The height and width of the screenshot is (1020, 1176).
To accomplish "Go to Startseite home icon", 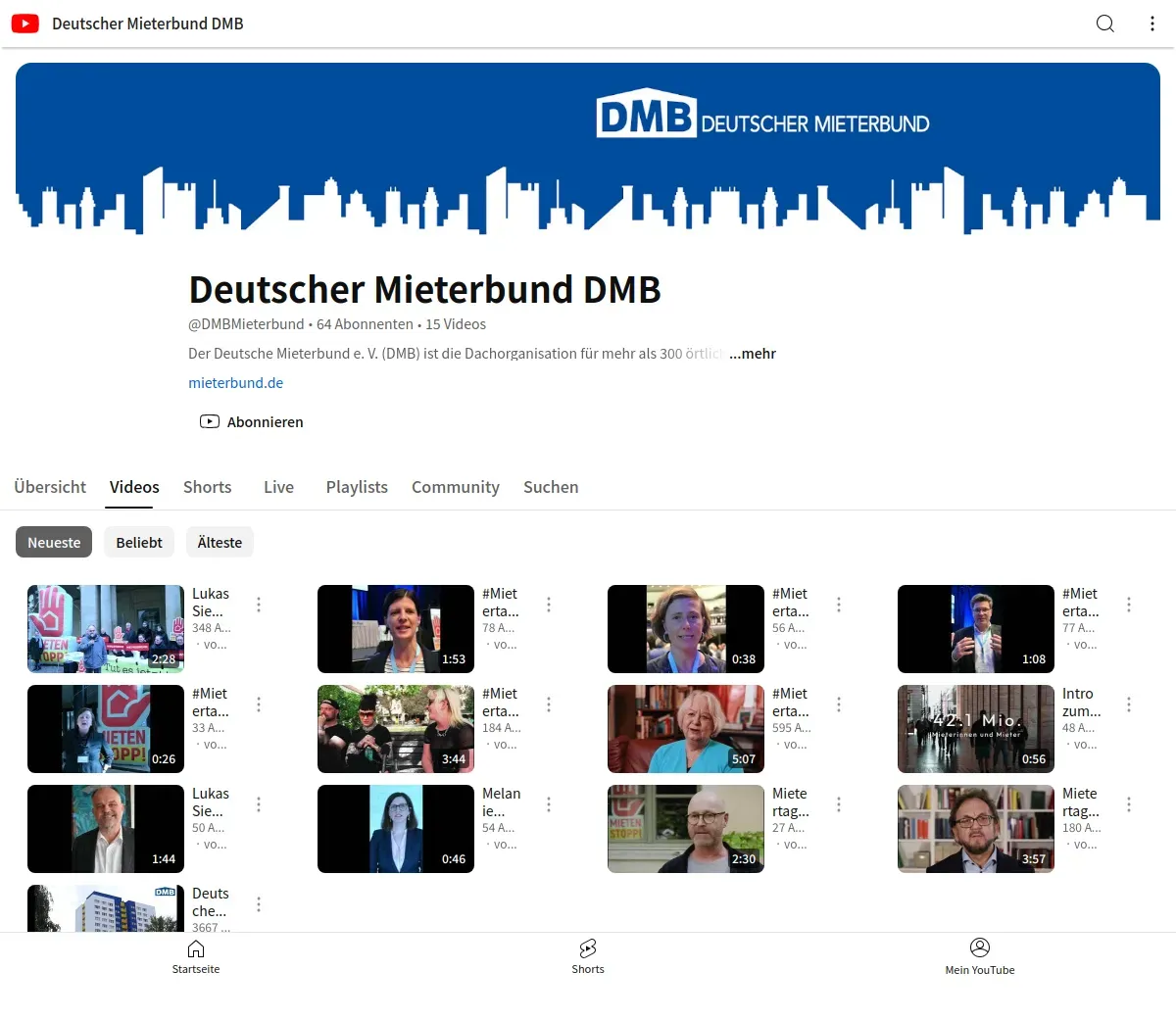I will pyautogui.click(x=196, y=948).
